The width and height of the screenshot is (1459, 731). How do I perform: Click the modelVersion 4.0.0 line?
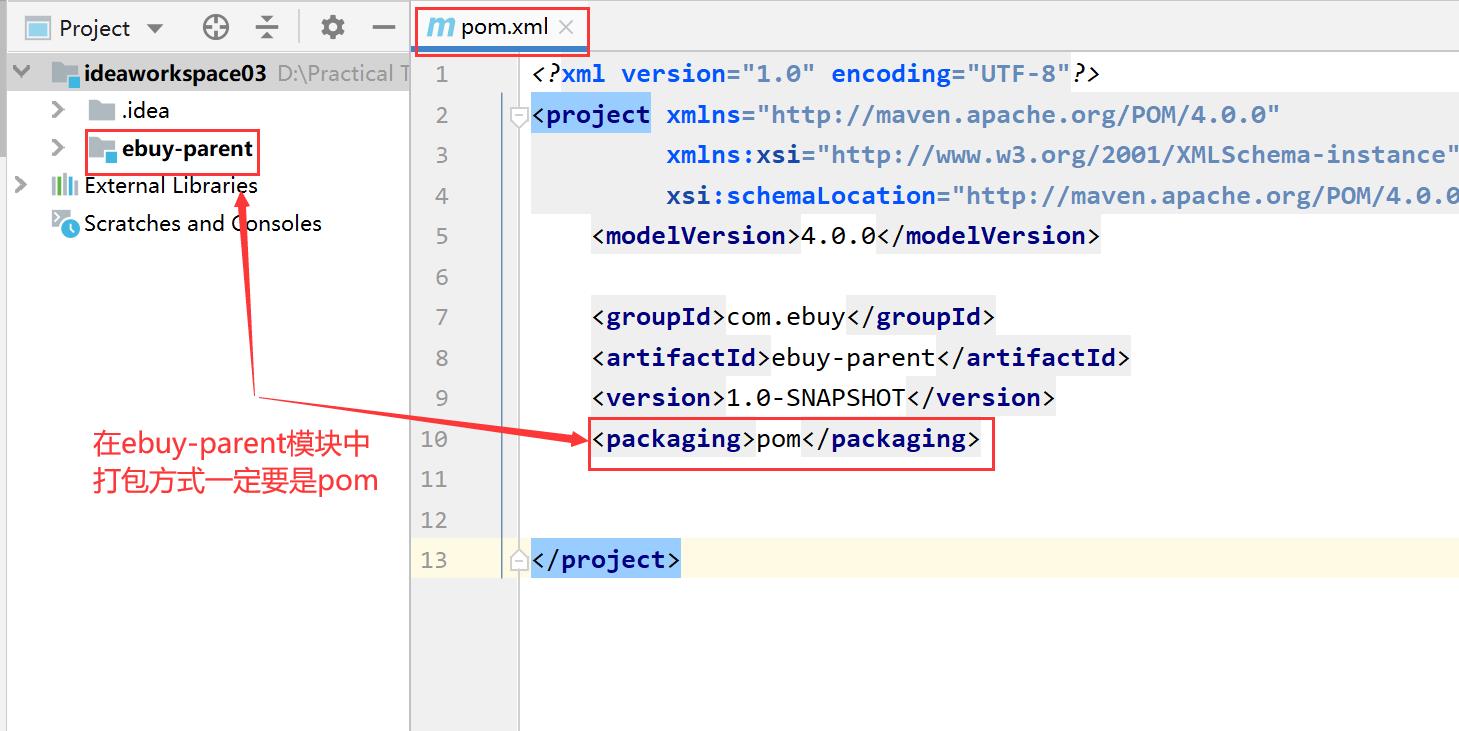[x=846, y=236]
